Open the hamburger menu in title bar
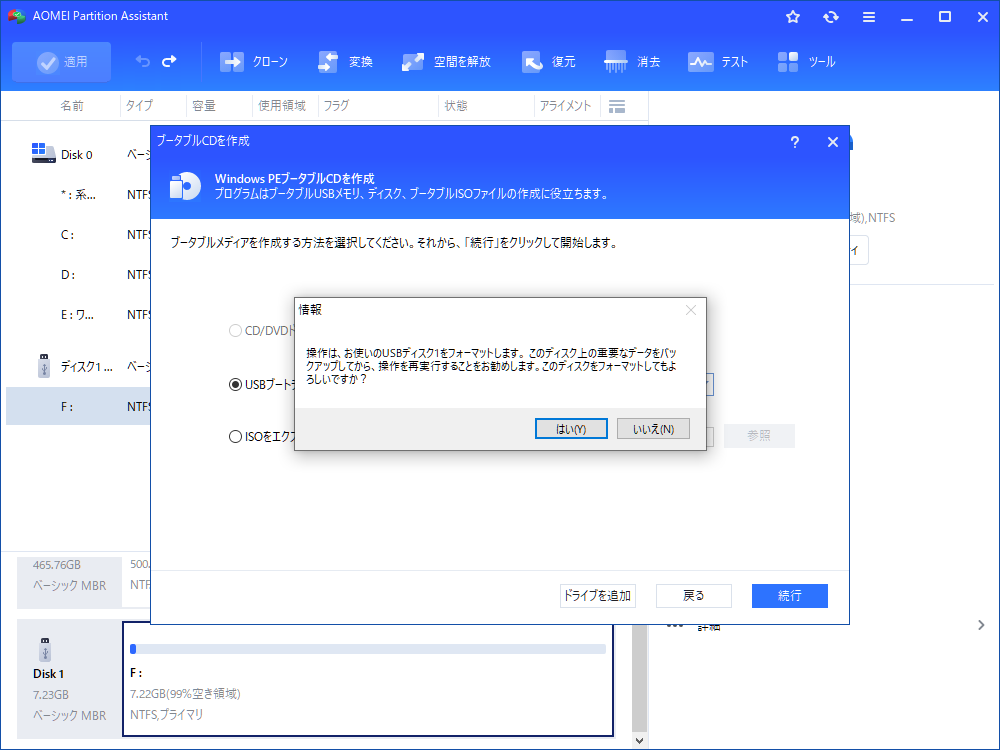 869,17
